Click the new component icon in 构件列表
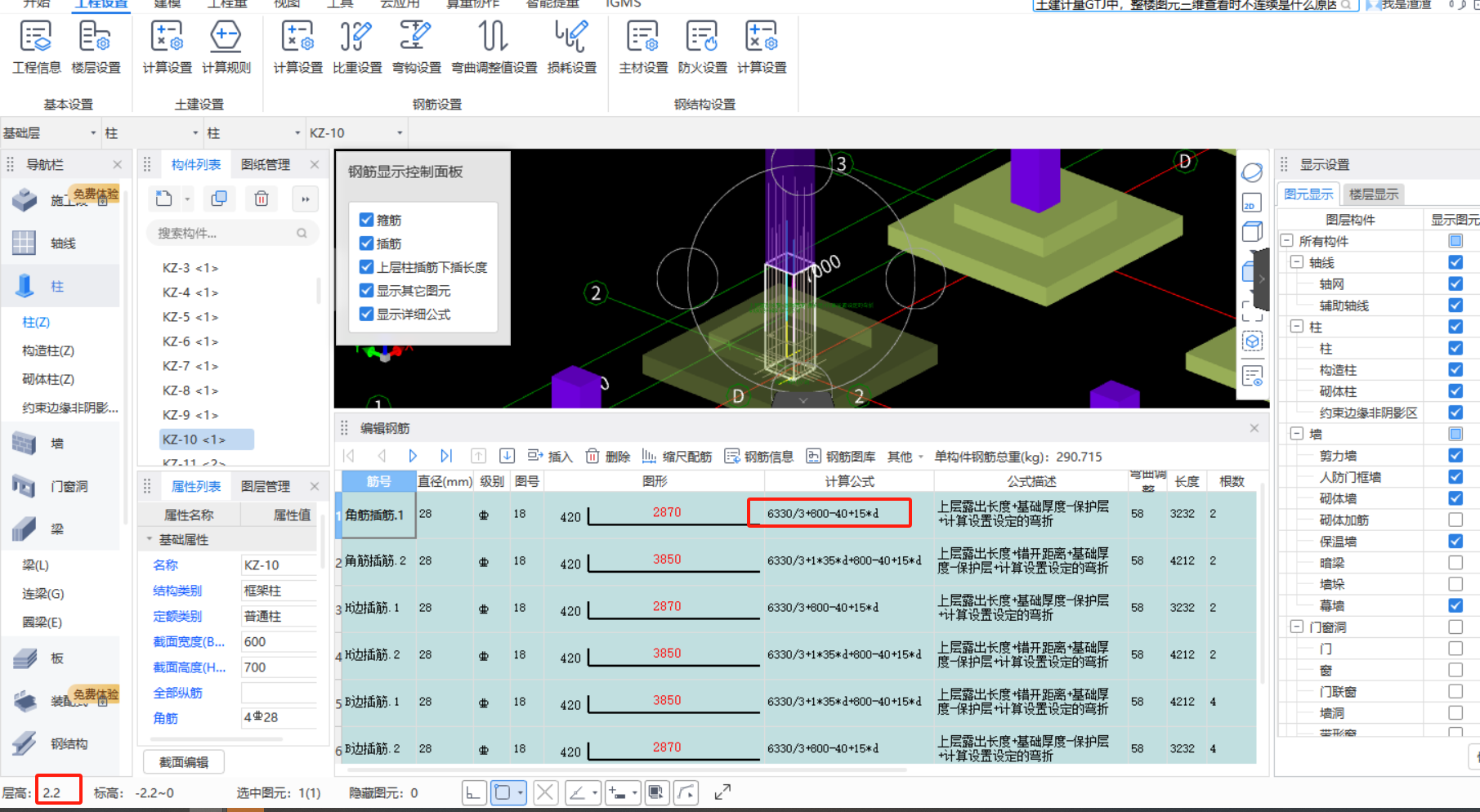The width and height of the screenshot is (1480, 812). tap(164, 199)
